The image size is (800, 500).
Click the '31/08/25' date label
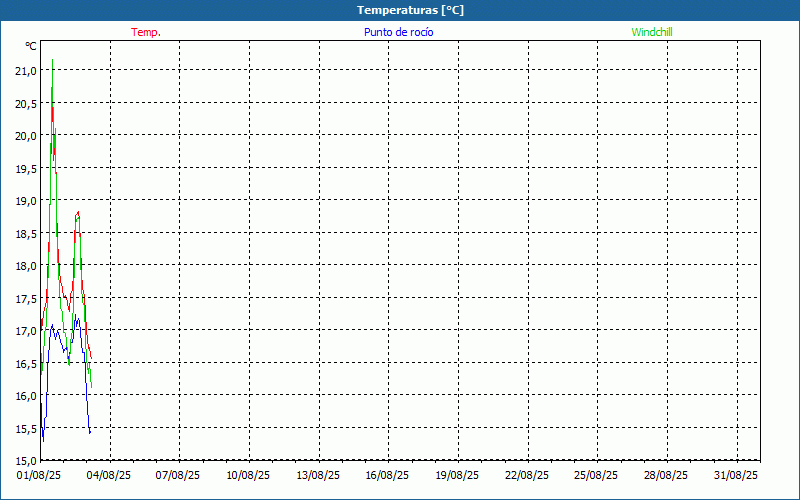[x=736, y=476]
